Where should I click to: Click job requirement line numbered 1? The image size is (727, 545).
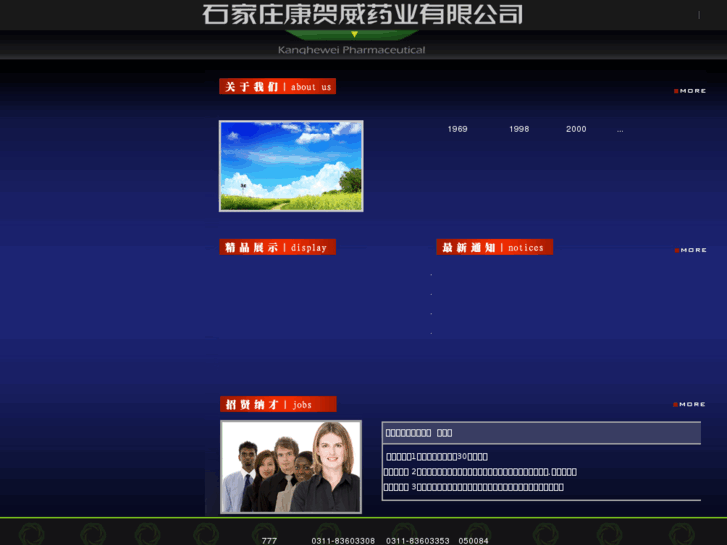pyautogui.click(x=437, y=457)
